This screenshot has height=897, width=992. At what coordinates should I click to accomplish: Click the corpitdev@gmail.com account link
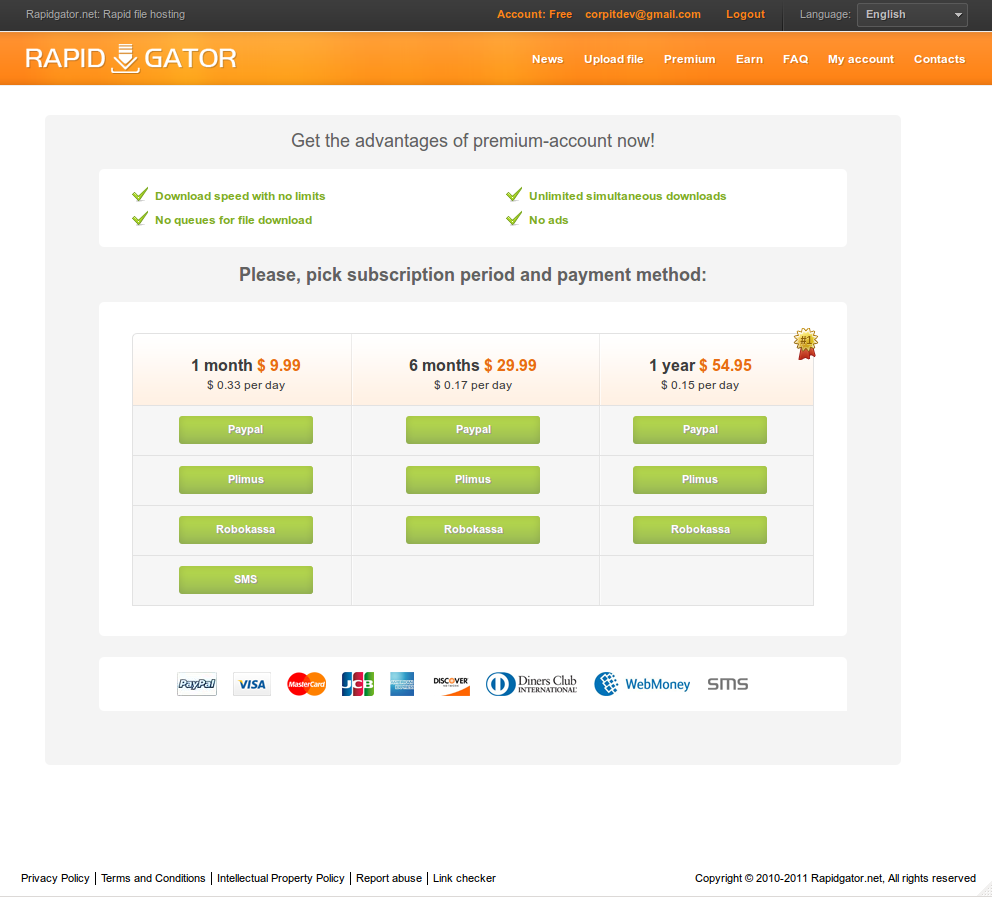(643, 14)
